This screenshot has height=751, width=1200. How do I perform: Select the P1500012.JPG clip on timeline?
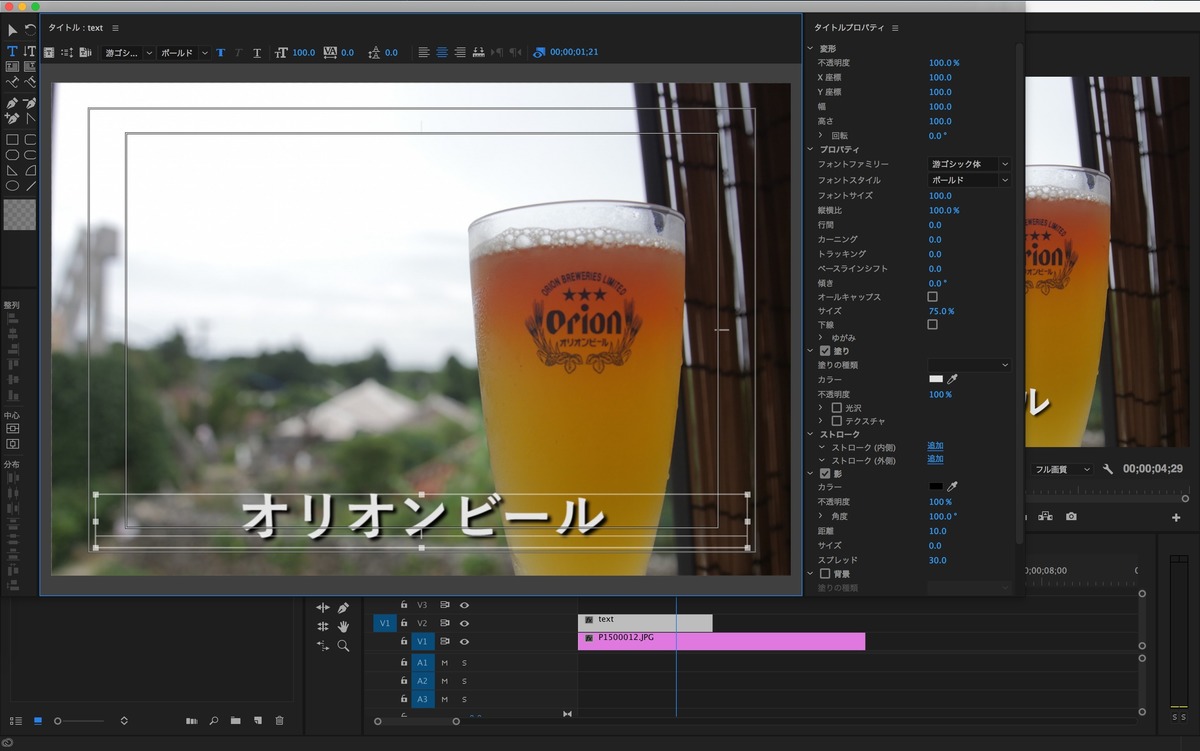[x=721, y=641]
